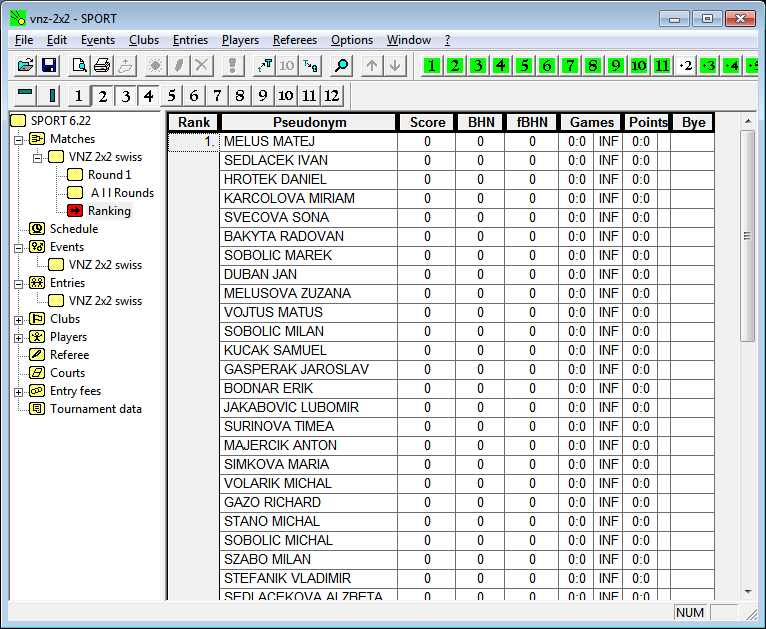The image size is (766, 629).
Task: Collapse the Matches tree node
Action: [19, 139]
